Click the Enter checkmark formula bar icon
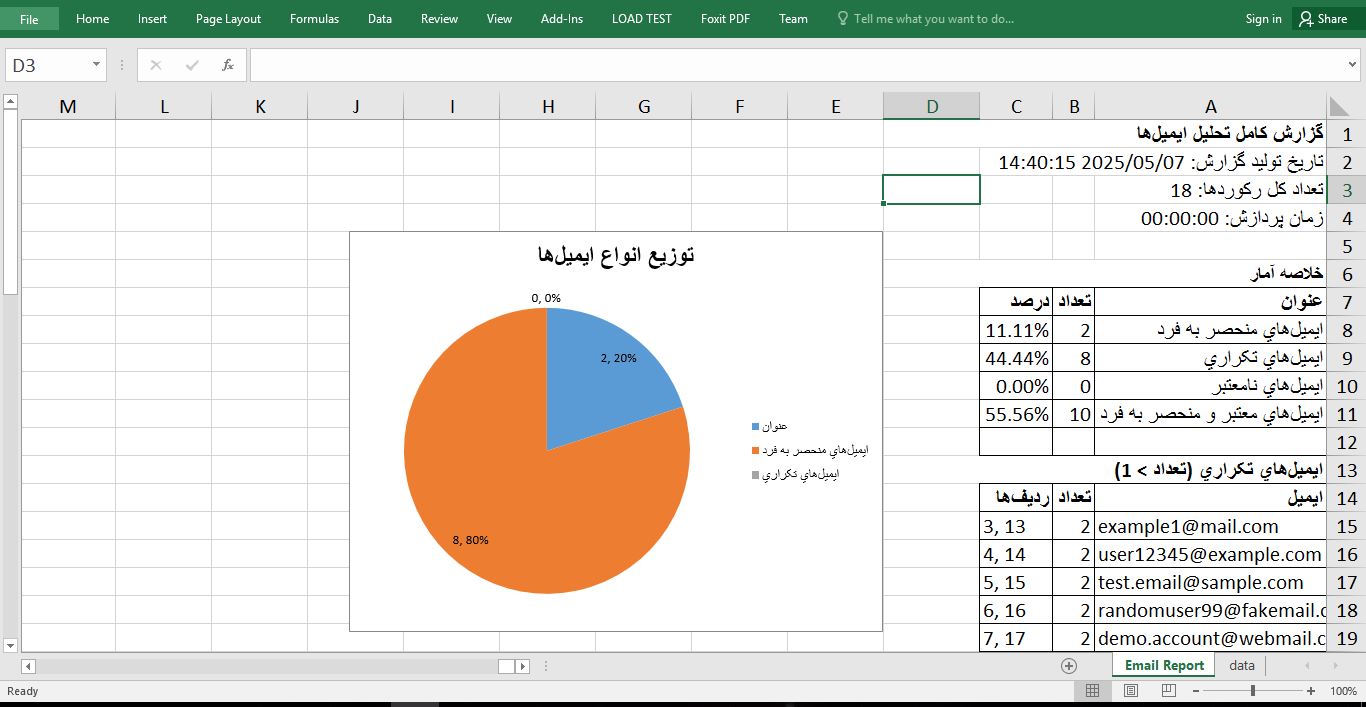 (x=192, y=65)
